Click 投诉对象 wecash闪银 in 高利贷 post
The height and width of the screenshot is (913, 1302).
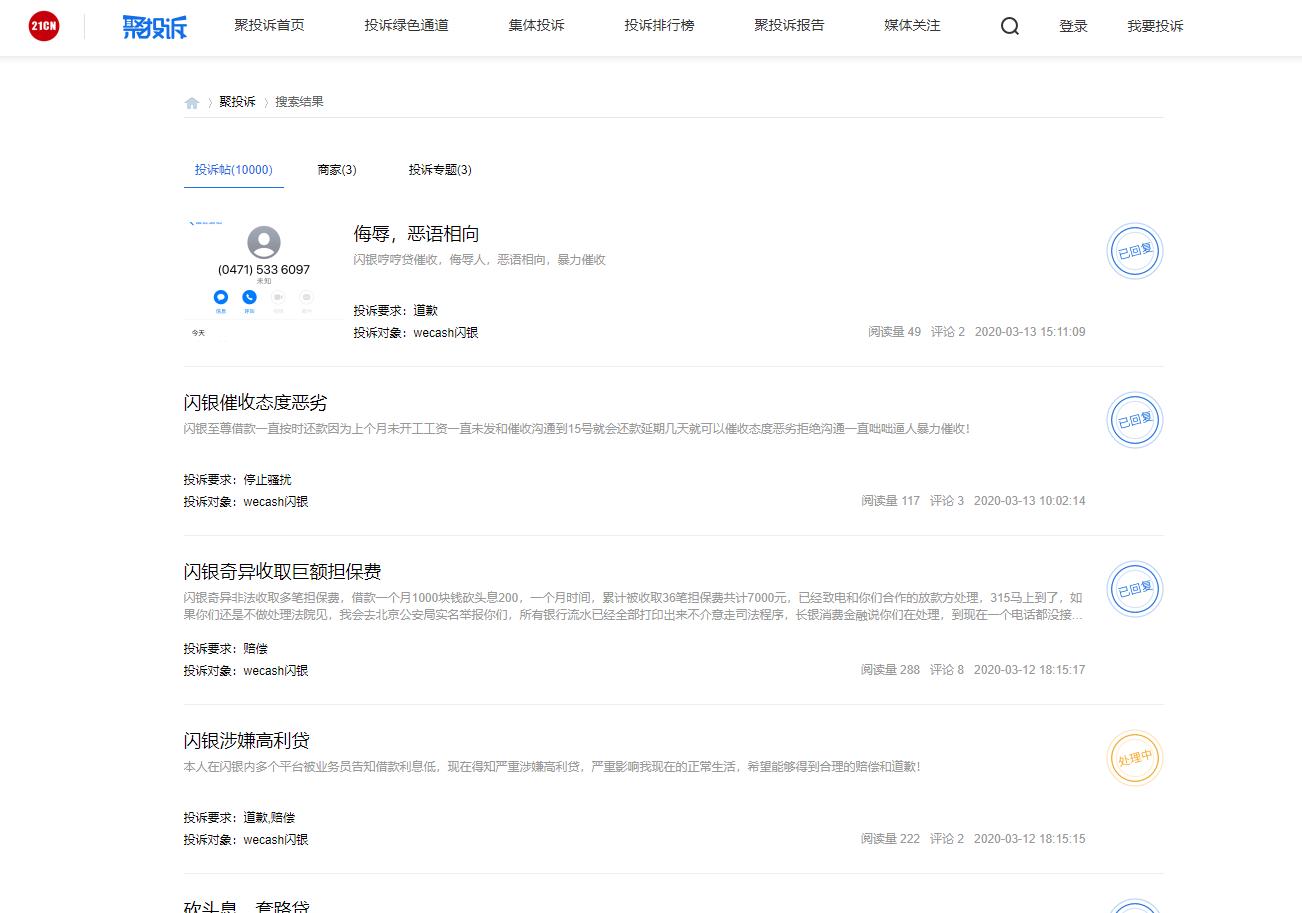tap(245, 840)
